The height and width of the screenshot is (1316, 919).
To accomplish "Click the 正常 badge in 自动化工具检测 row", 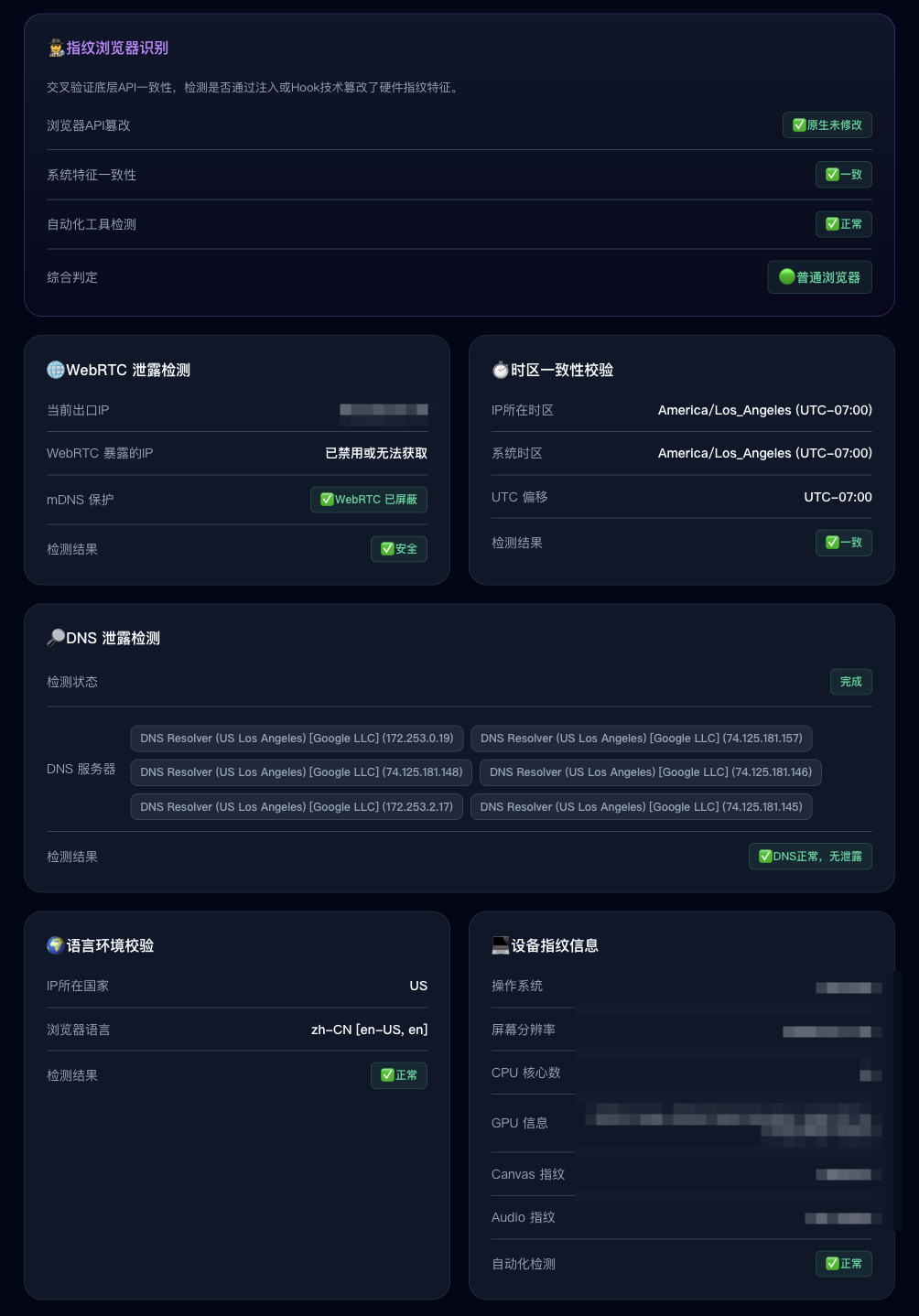I will point(844,224).
